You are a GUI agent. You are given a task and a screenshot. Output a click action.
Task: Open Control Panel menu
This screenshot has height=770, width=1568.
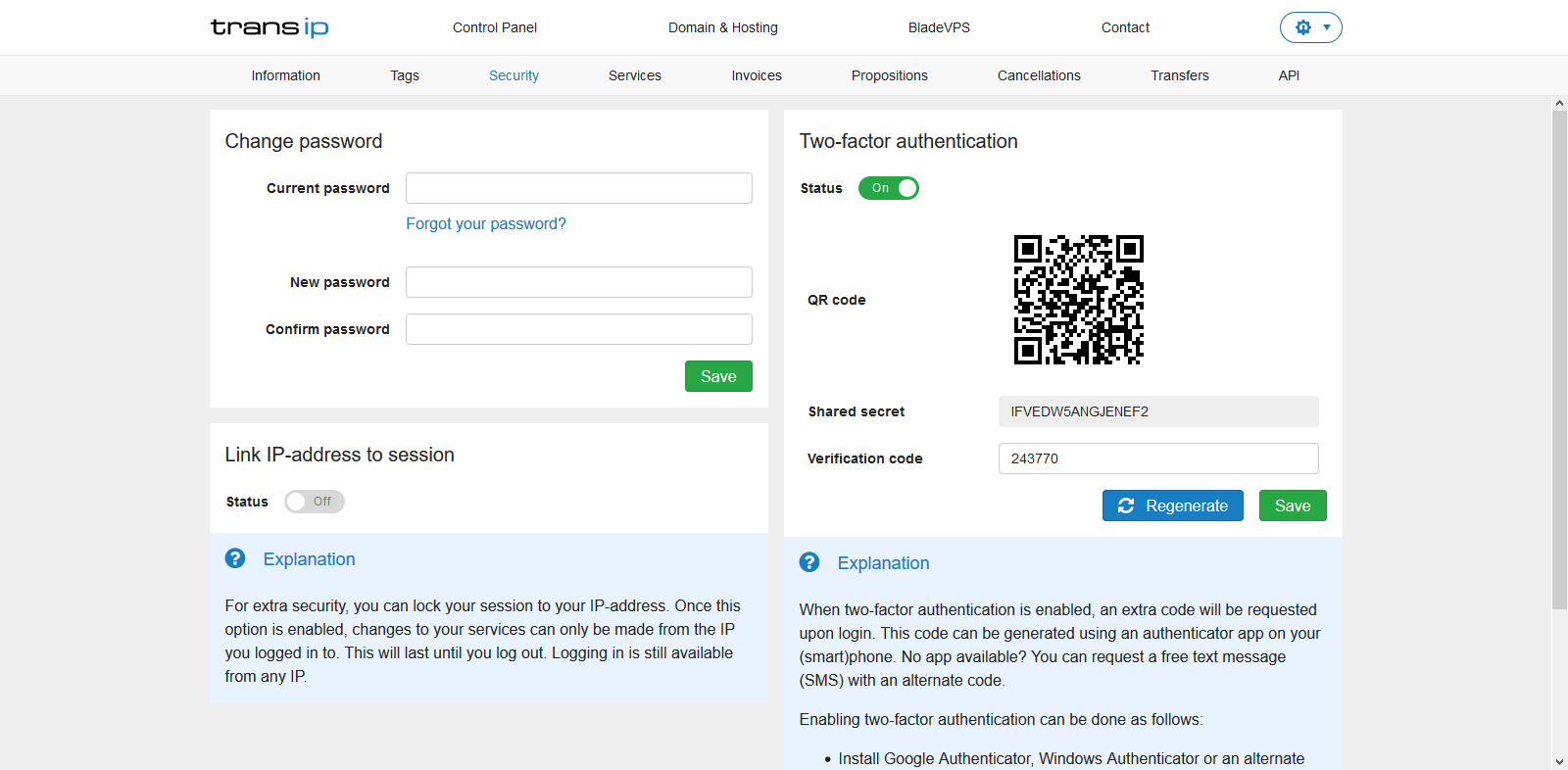[x=495, y=27]
